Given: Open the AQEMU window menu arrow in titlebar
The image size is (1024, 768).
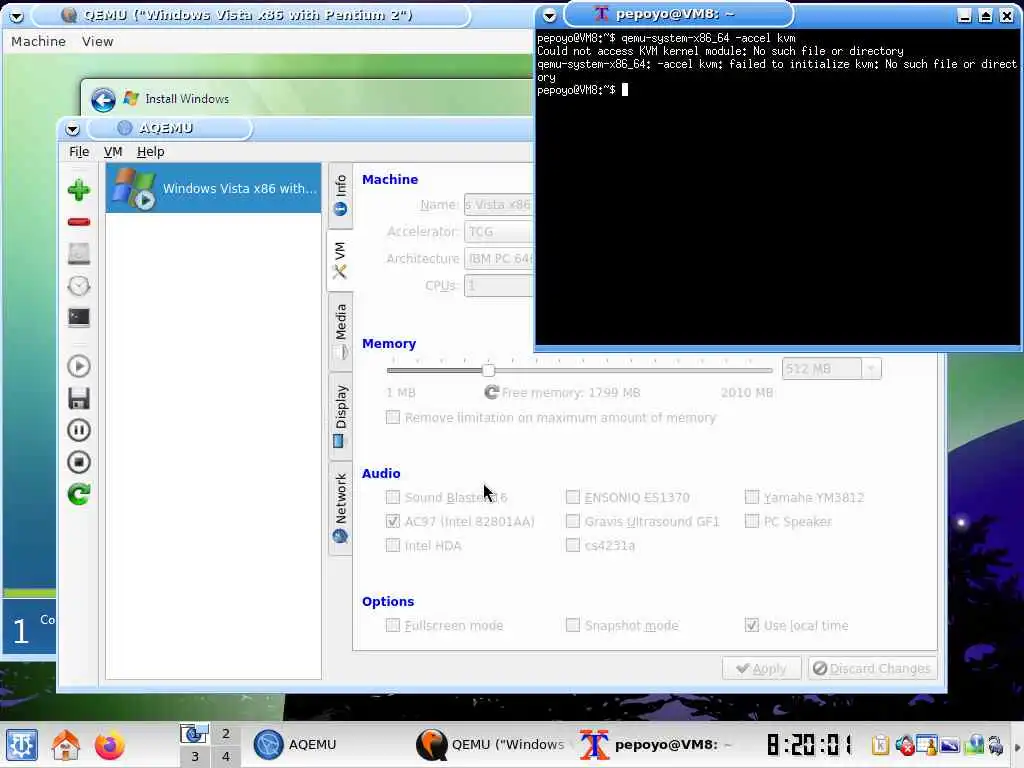Looking at the screenshot, I should coord(72,129).
